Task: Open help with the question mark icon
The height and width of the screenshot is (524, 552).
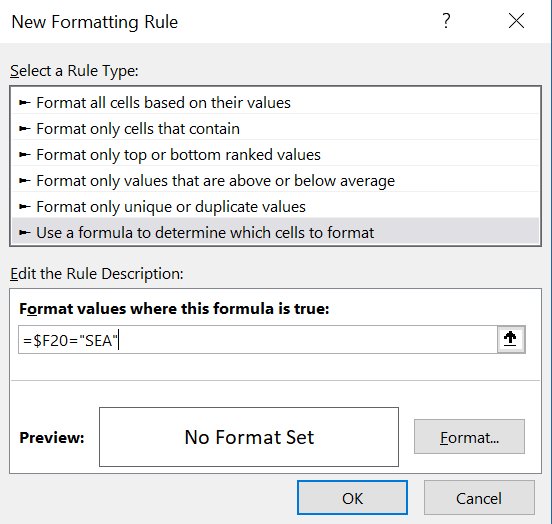Action: coord(446,21)
